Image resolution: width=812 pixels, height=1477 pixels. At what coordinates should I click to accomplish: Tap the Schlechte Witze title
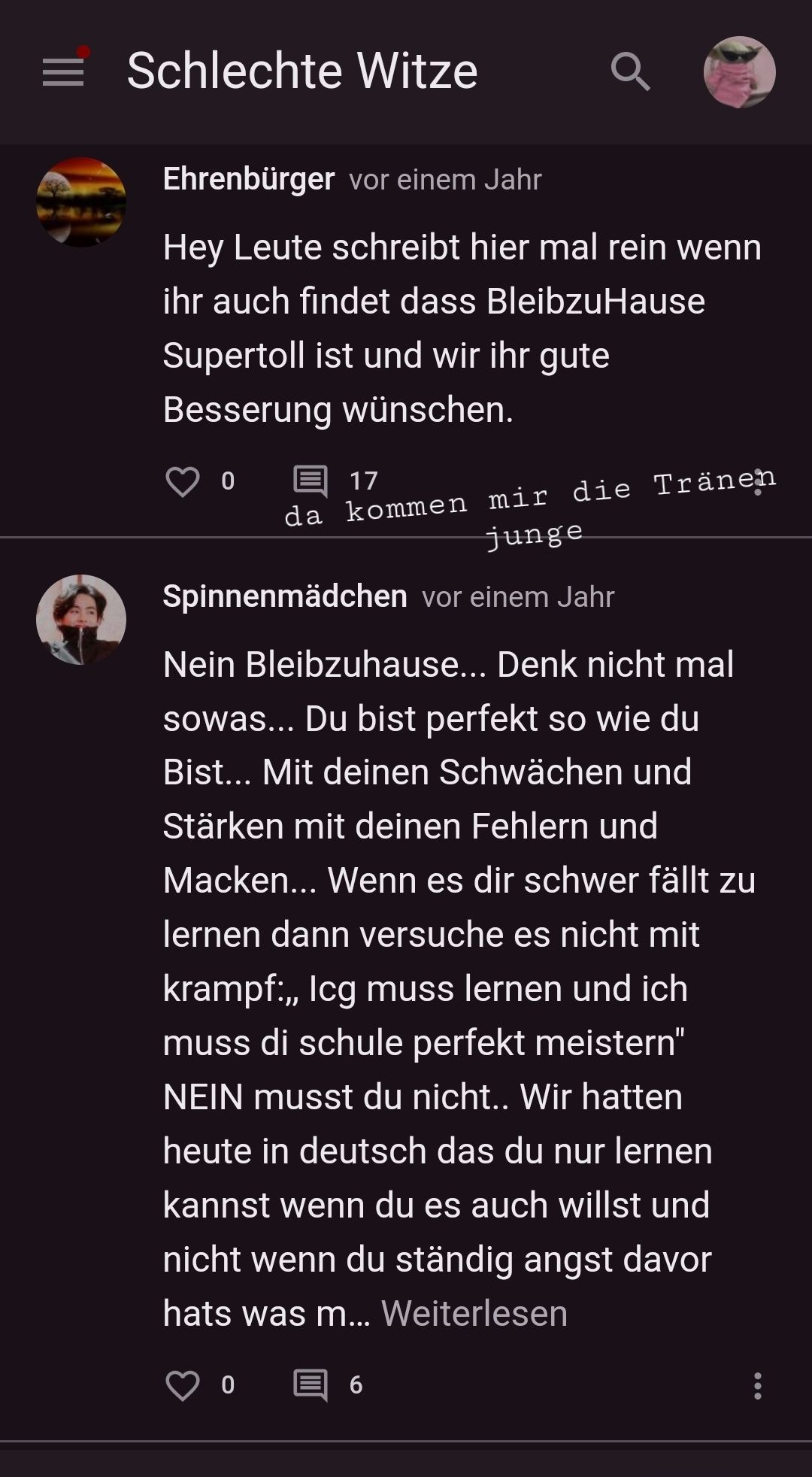tap(302, 71)
